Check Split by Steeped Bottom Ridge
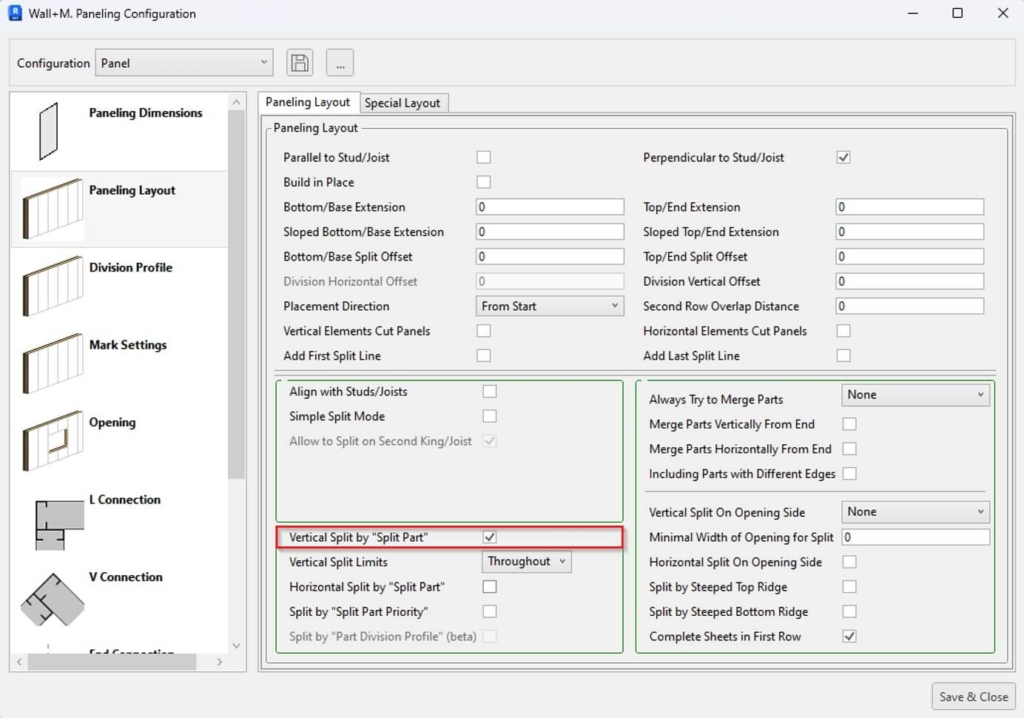Viewport: 1024px width, 718px height. [849, 612]
